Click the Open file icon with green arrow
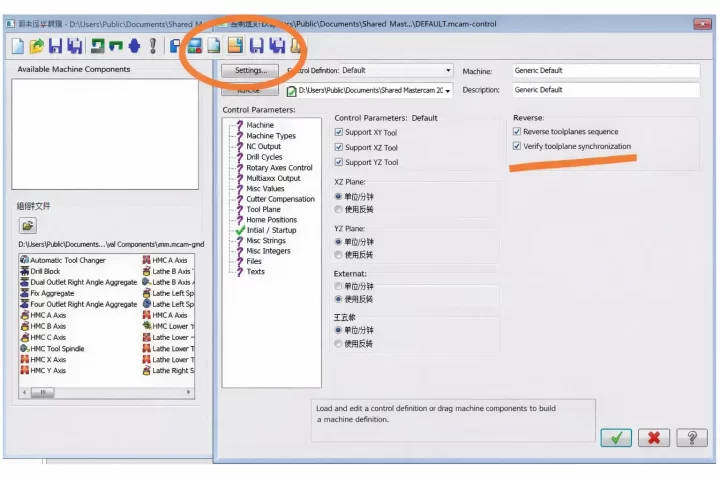This screenshot has width=720, height=480. coord(37,46)
